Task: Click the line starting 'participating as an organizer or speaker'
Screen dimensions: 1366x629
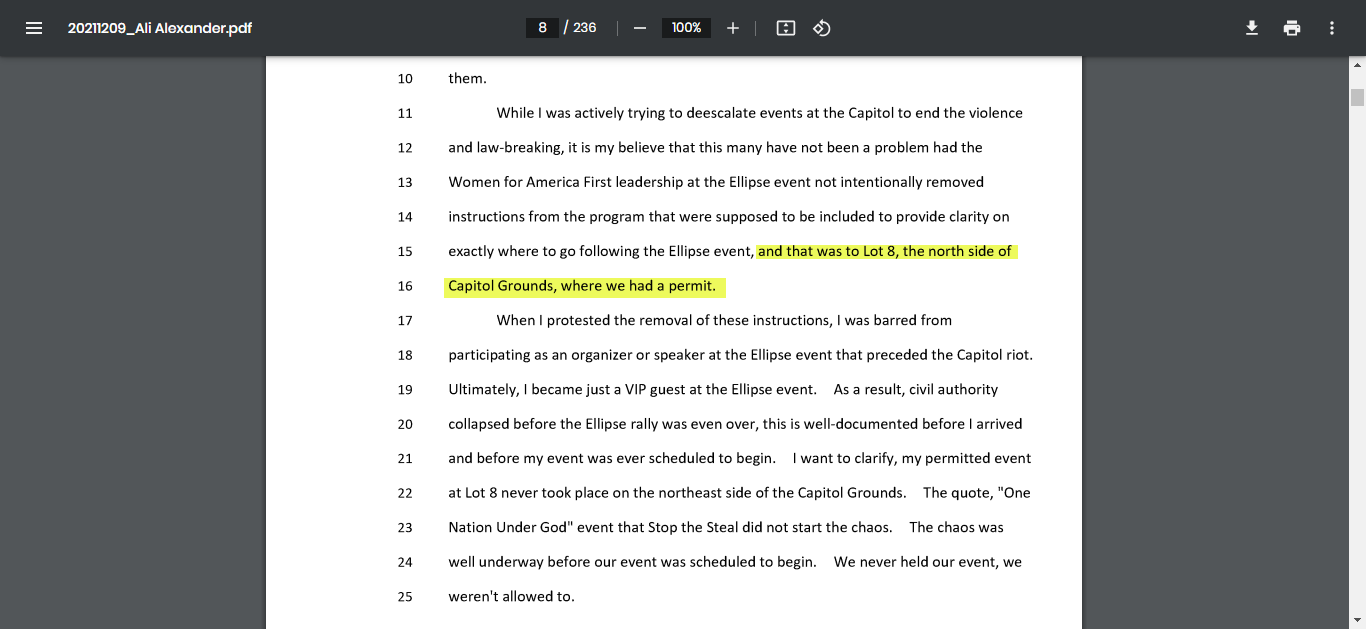Action: [x=740, y=355]
